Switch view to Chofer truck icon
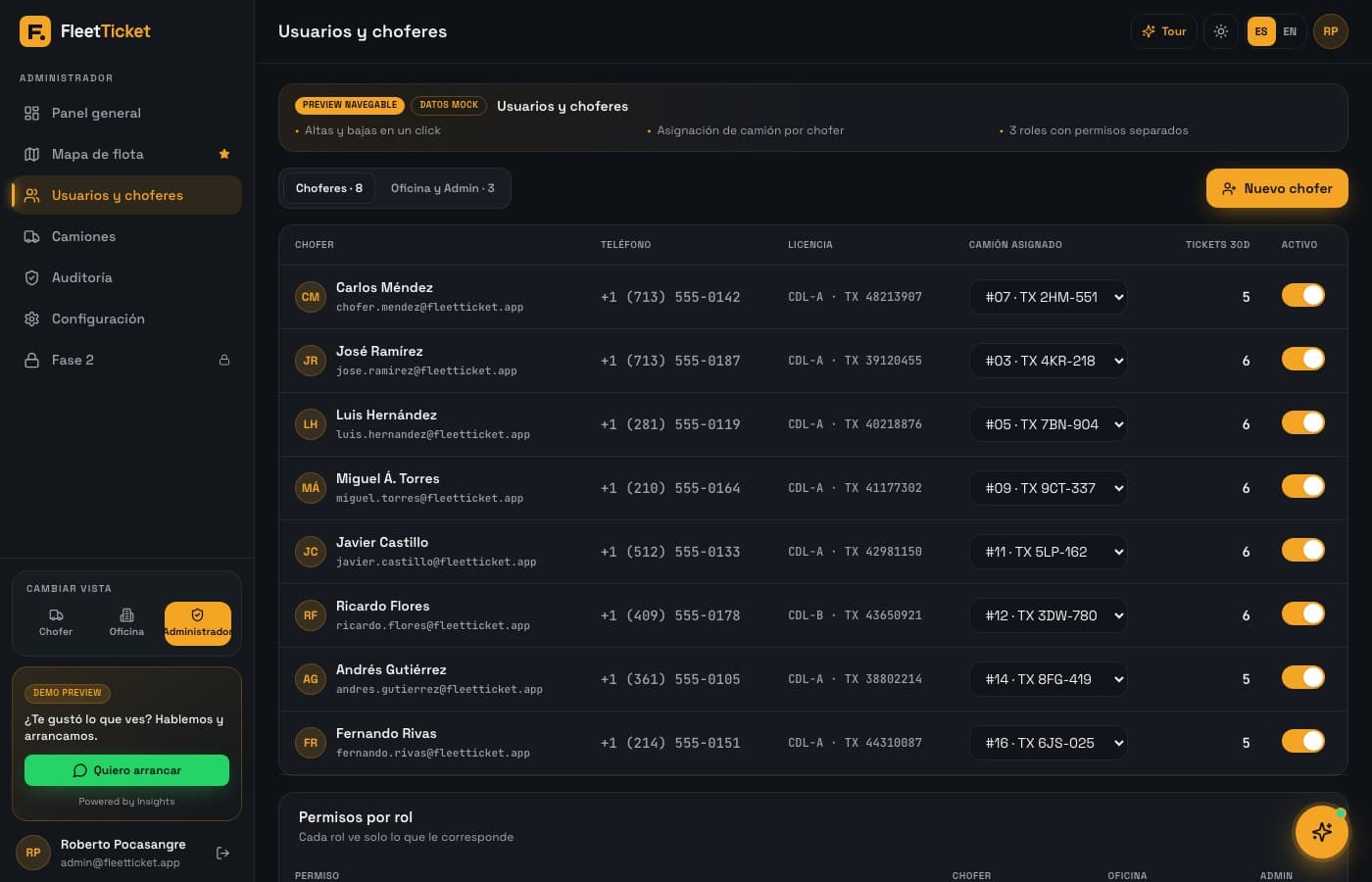 tap(56, 615)
